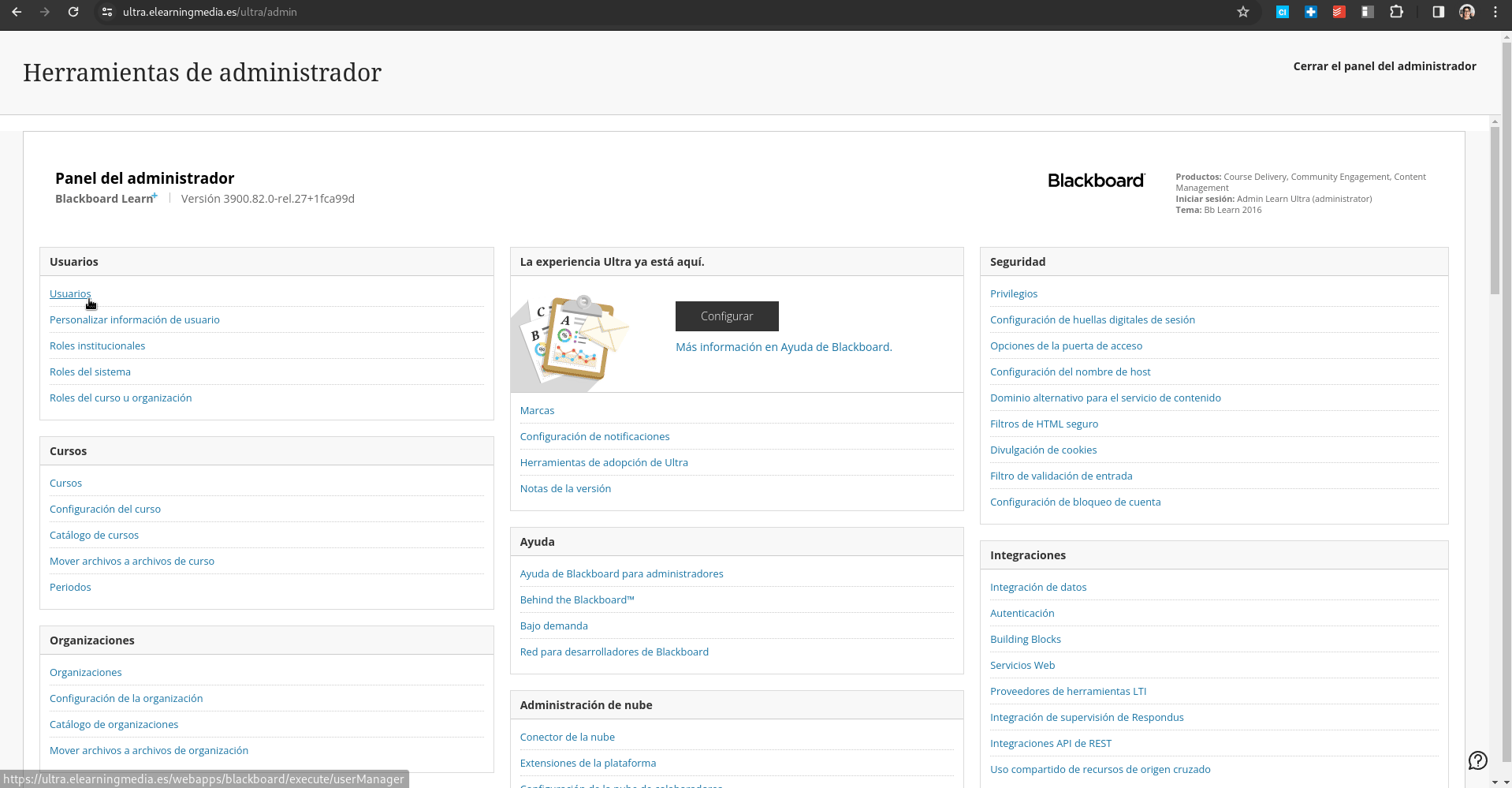Open the Servicios Web link
The height and width of the screenshot is (788, 1512).
click(1022, 665)
